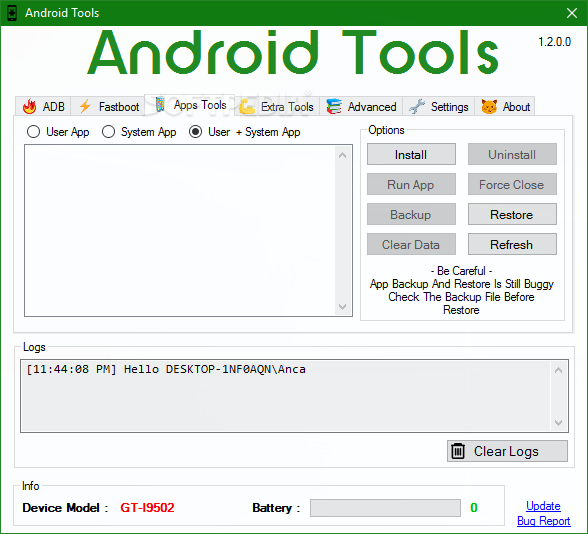Click the Run App button
The width and height of the screenshot is (588, 534).
(x=411, y=184)
